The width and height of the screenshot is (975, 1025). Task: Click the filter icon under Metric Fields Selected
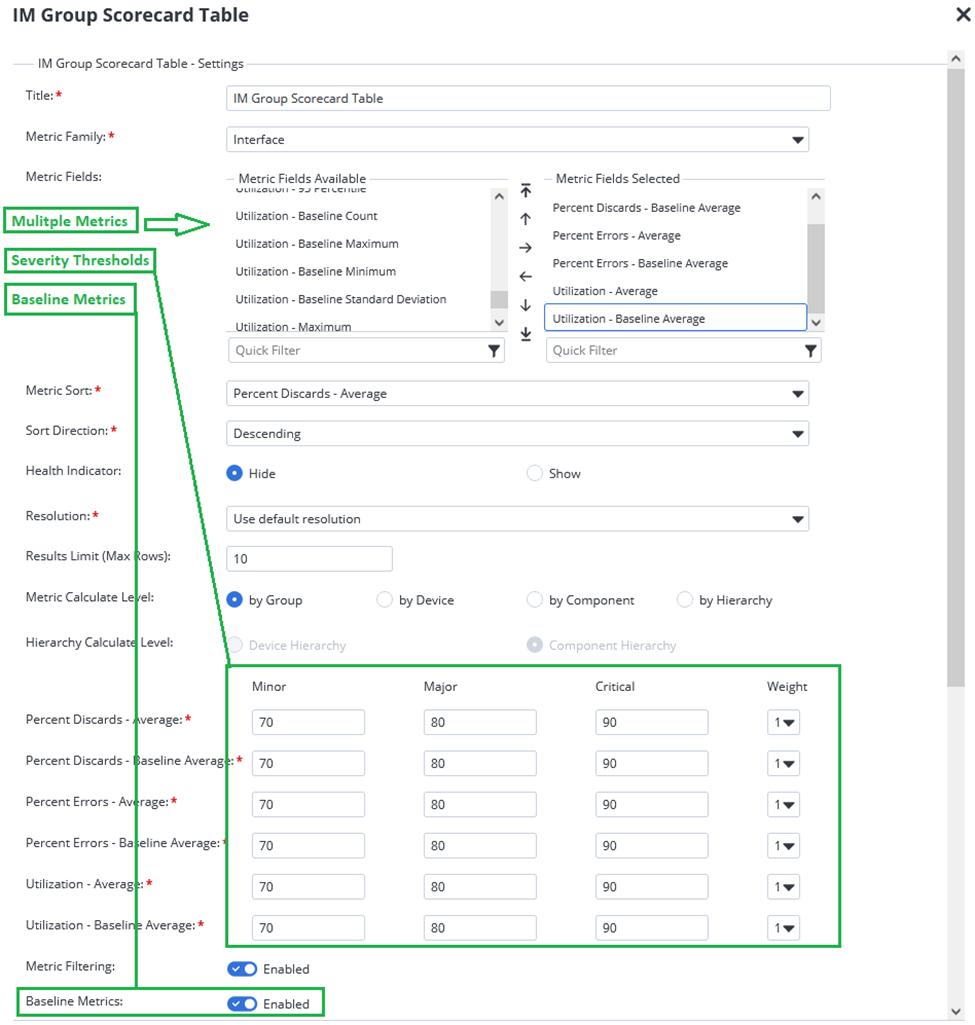(x=811, y=351)
